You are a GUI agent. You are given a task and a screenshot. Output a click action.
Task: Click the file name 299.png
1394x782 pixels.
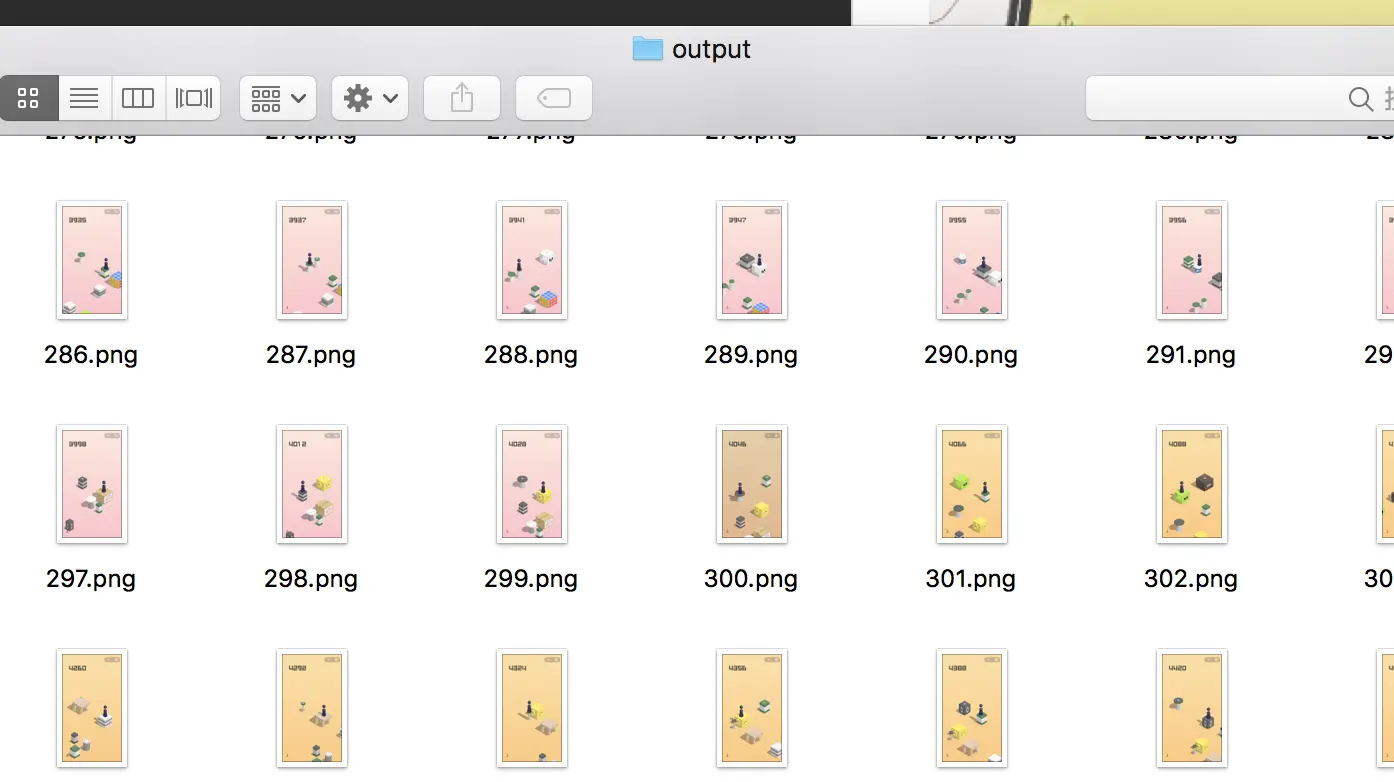531,579
